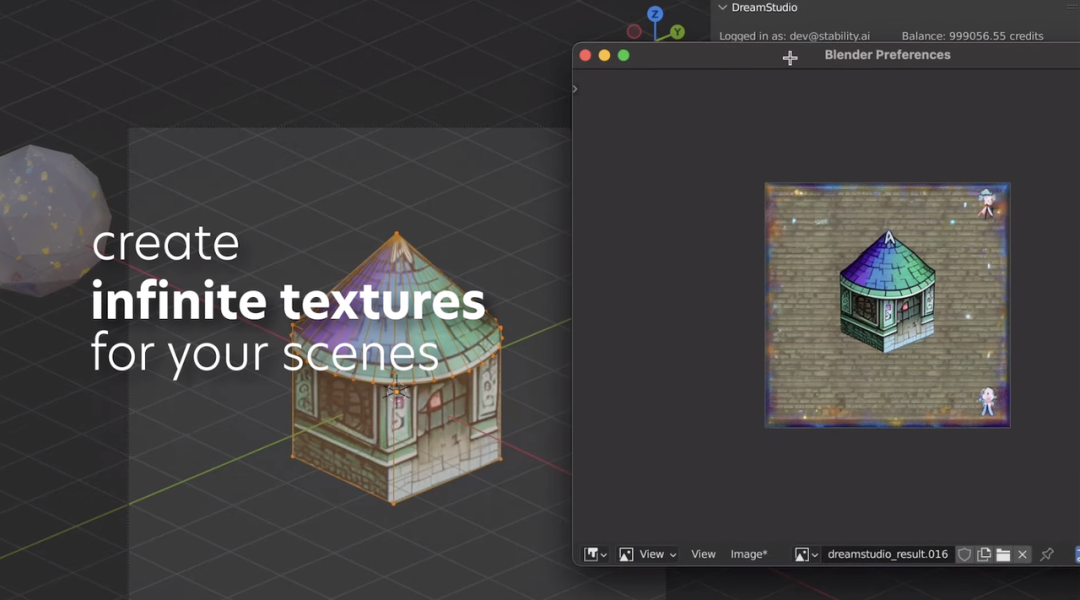Viewport: 1080px width, 600px height.
Task: Open the Image* menu
Action: (x=749, y=554)
